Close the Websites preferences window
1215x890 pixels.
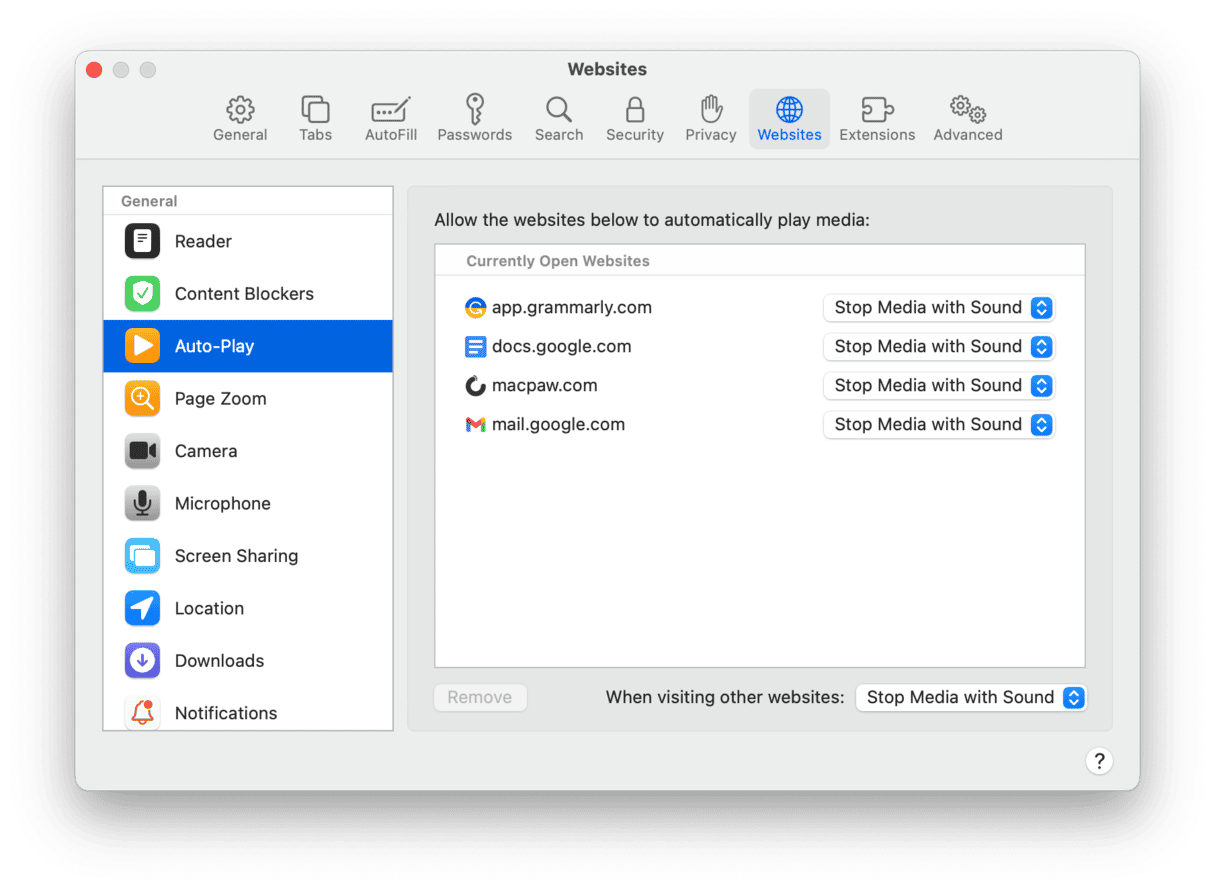pos(94,70)
